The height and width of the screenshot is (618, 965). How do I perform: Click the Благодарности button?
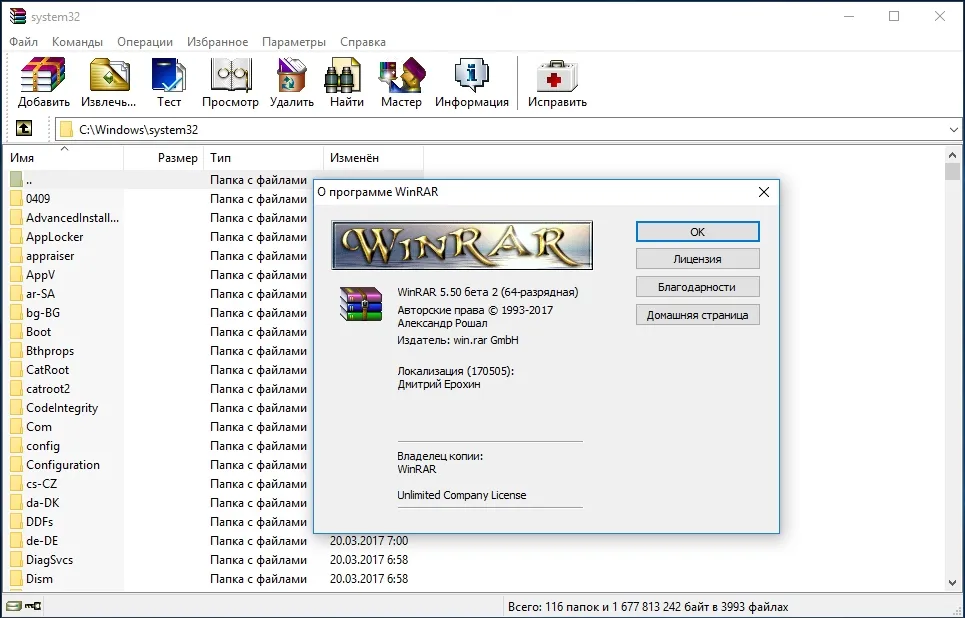point(697,287)
